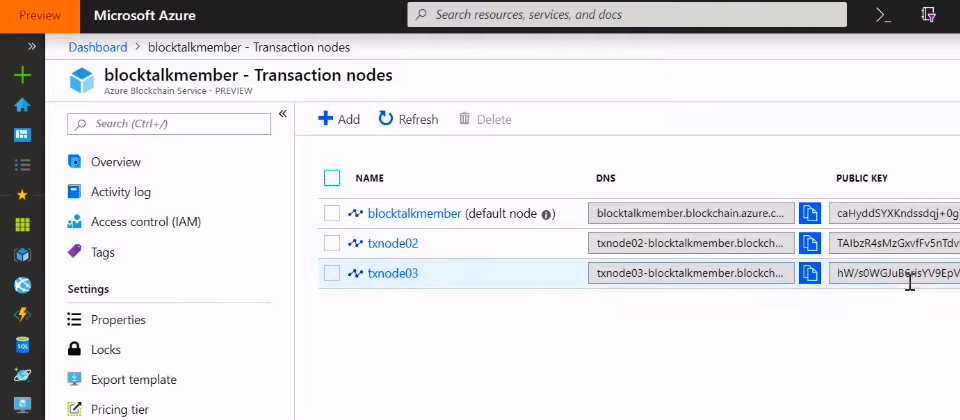
Task: Click the green Create a resource plus icon
Action: 23,76
